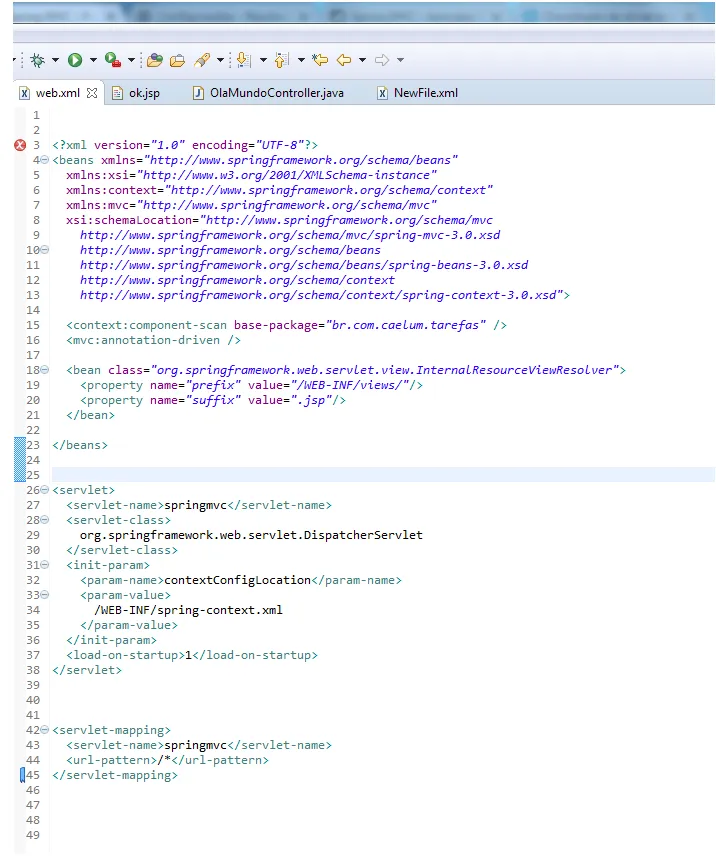This screenshot has width=716, height=866.
Task: Click 'springmvc' servlet-name on line 27
Action: click(x=196, y=505)
